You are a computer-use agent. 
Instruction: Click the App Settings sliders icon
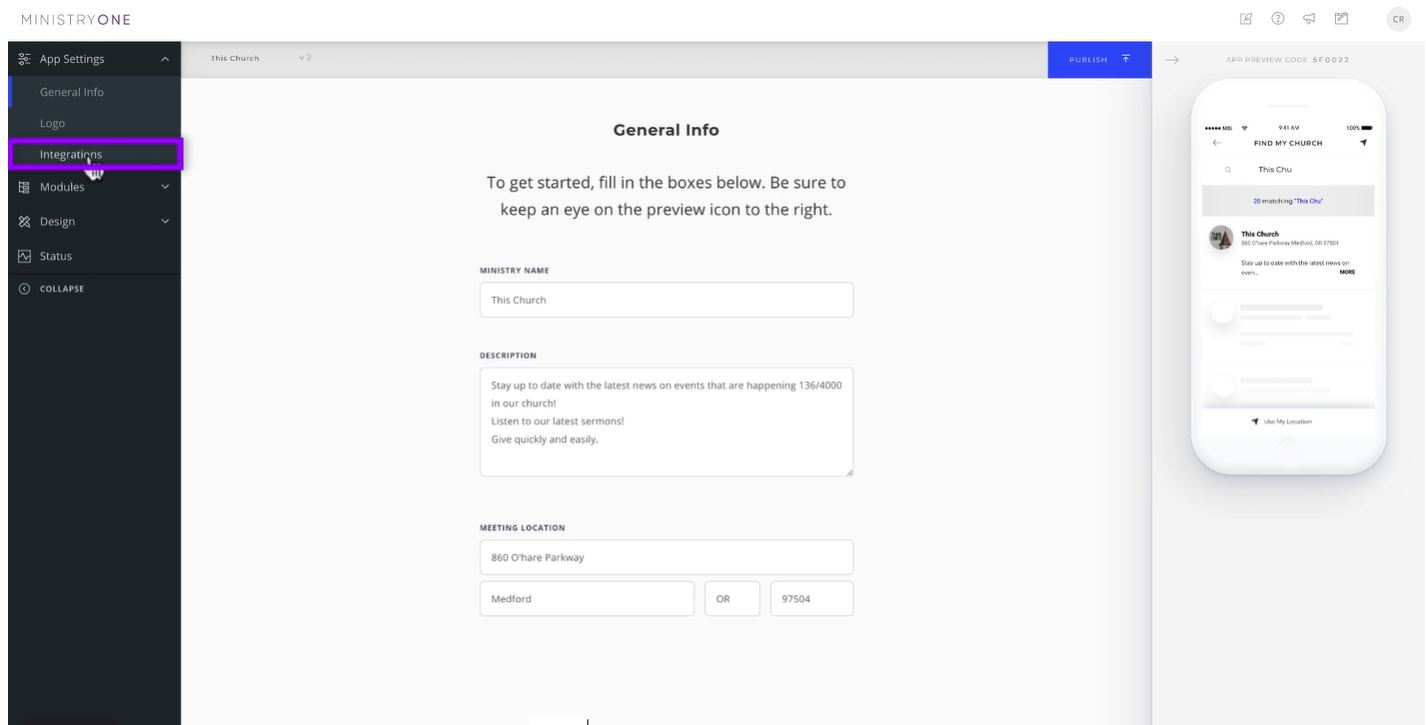tap(24, 59)
